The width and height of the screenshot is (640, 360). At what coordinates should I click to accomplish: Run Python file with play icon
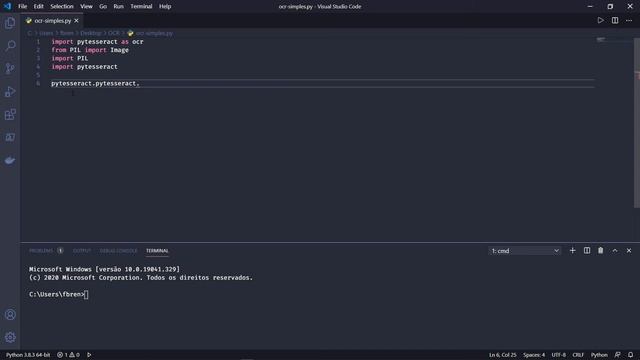[600, 20]
